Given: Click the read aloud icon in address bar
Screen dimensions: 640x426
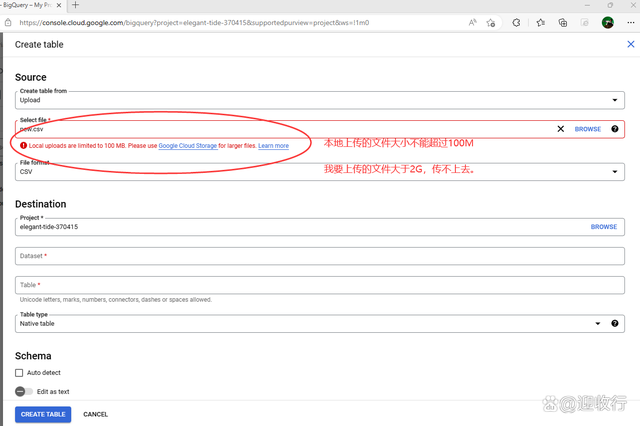Looking at the screenshot, I should [x=472, y=23].
